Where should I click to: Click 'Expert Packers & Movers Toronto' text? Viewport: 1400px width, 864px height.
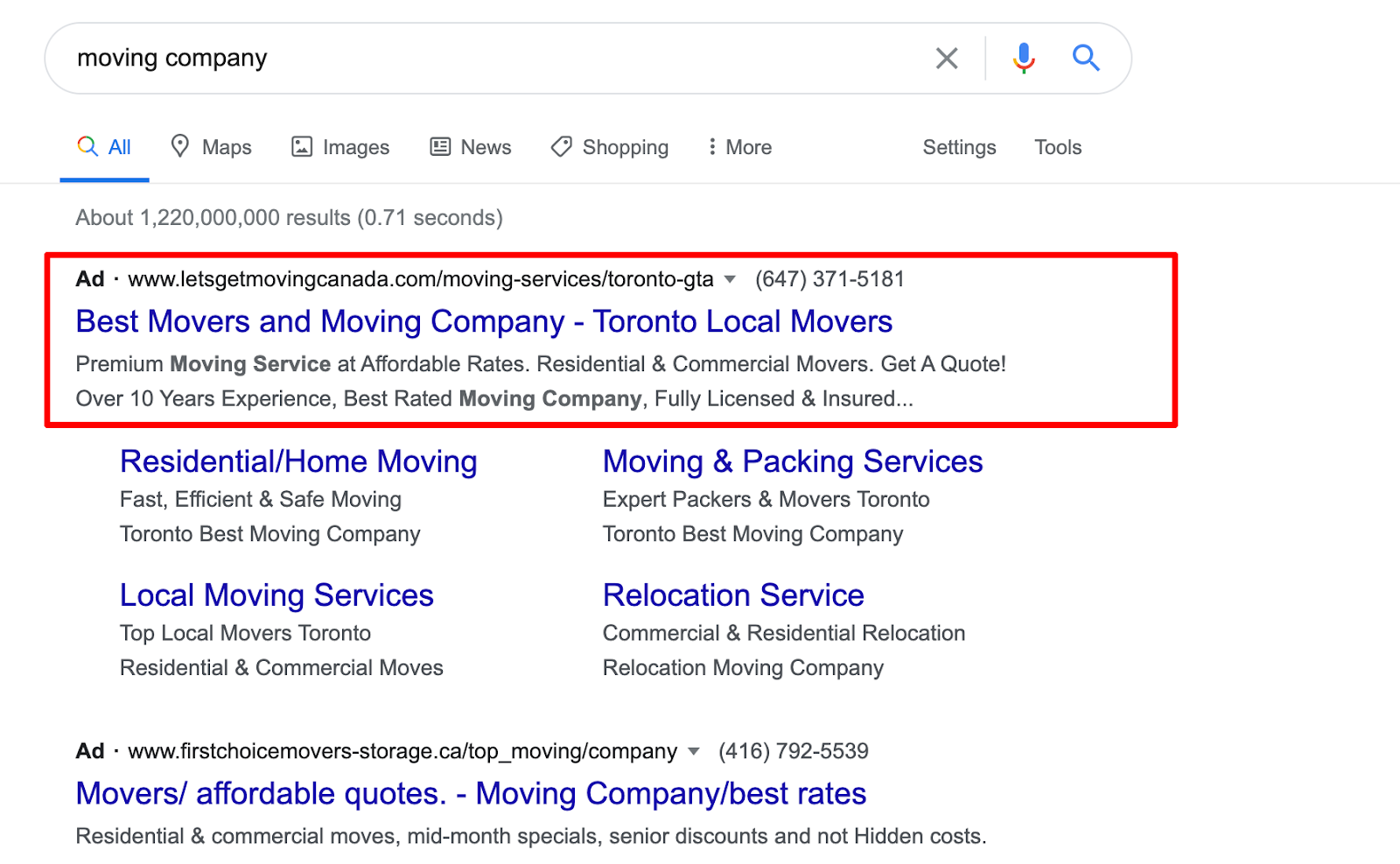(766, 500)
